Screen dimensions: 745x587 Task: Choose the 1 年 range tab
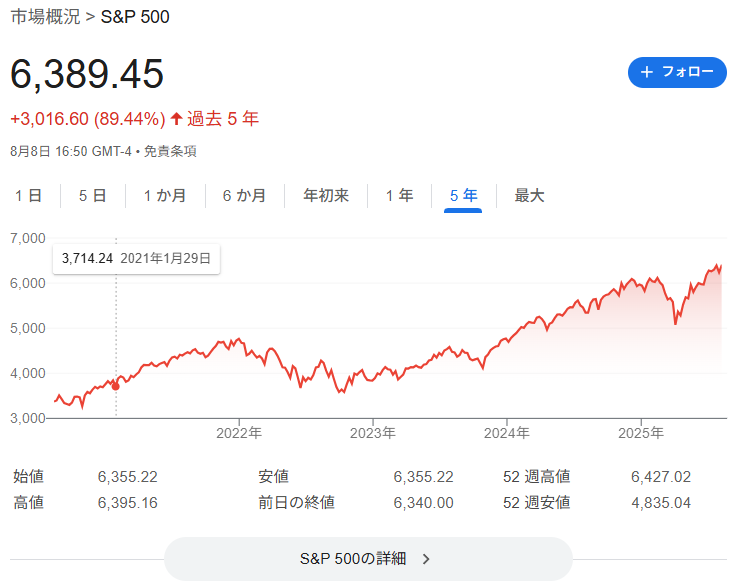[x=400, y=195]
